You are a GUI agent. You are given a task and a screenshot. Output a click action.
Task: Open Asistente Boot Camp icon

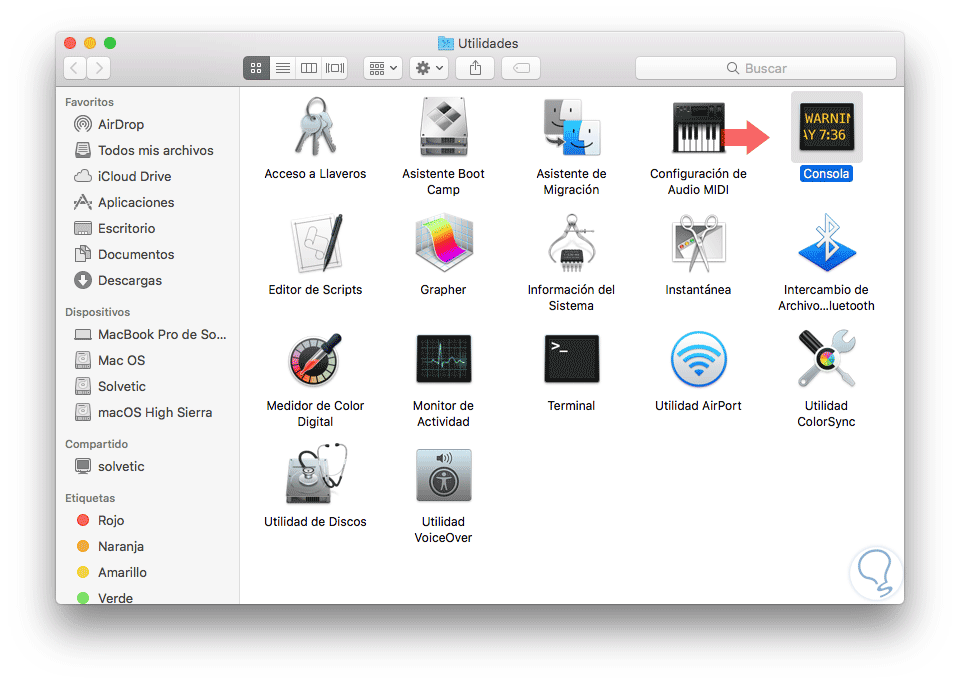coord(443,127)
